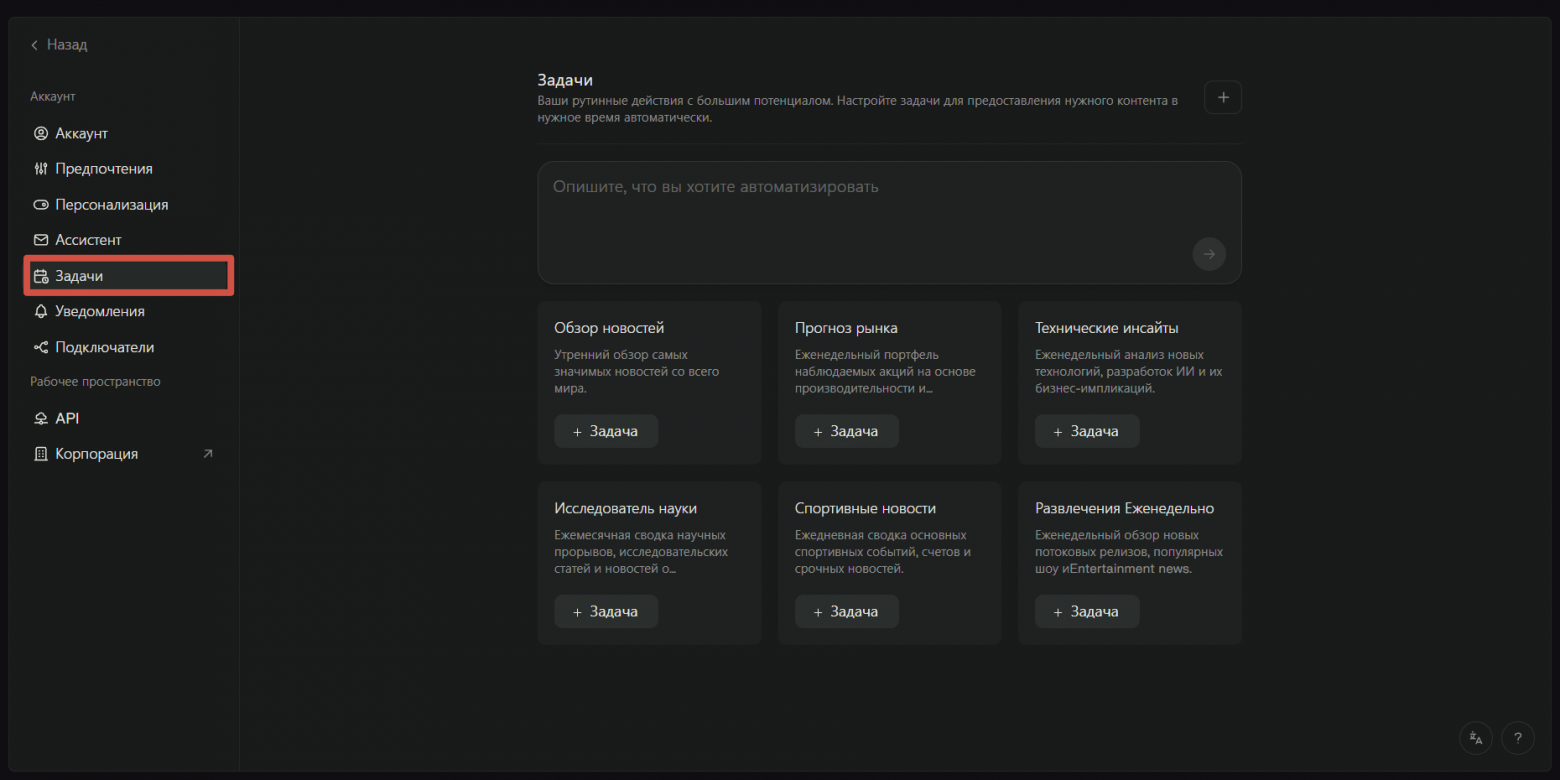This screenshot has height=780, width=1560.
Task: Click the Персонализация toggle-shaped icon
Action: pyautogui.click(x=41, y=205)
